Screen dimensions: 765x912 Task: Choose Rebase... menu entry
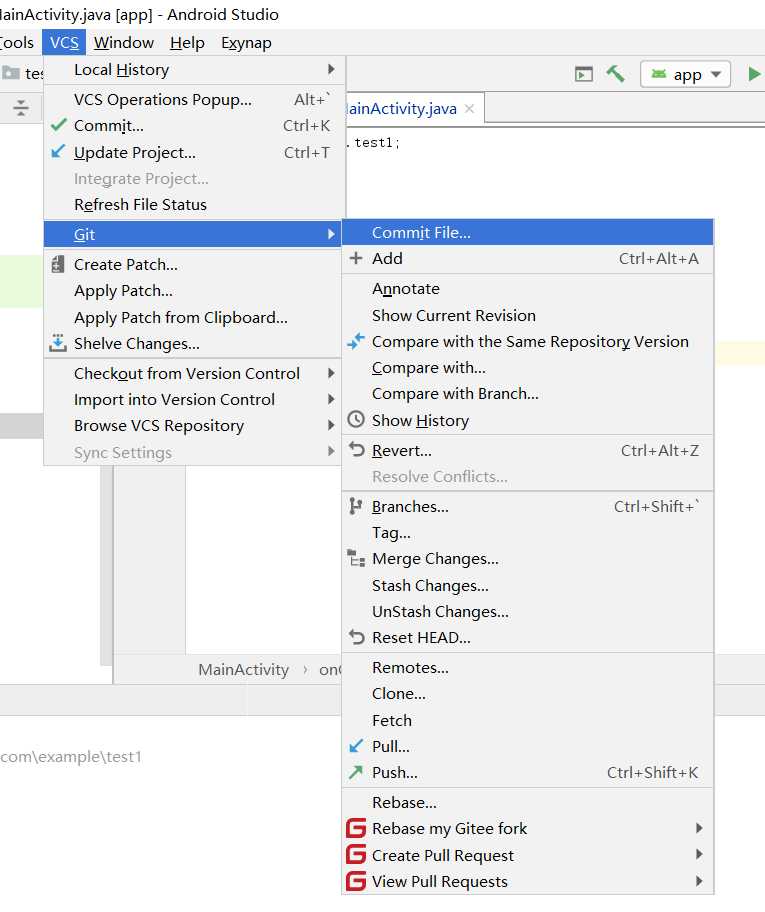pyautogui.click(x=527, y=802)
